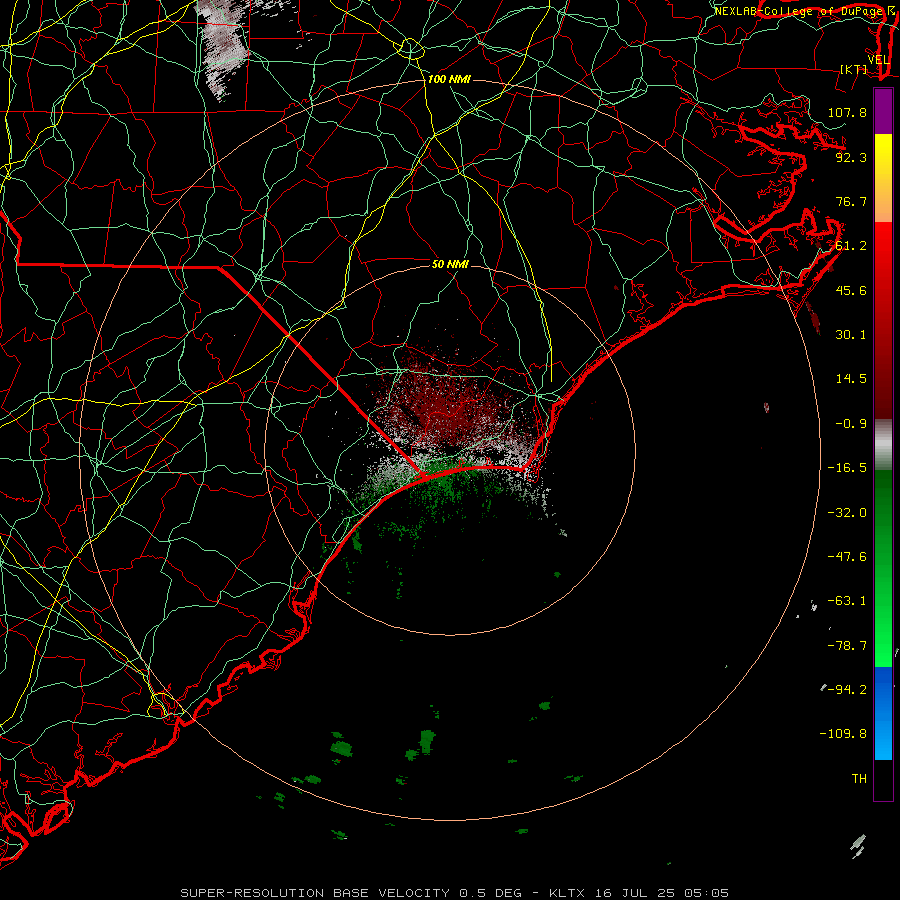Select the 76.7 velocity scale value
This screenshot has width=900, height=900.
tap(851, 201)
